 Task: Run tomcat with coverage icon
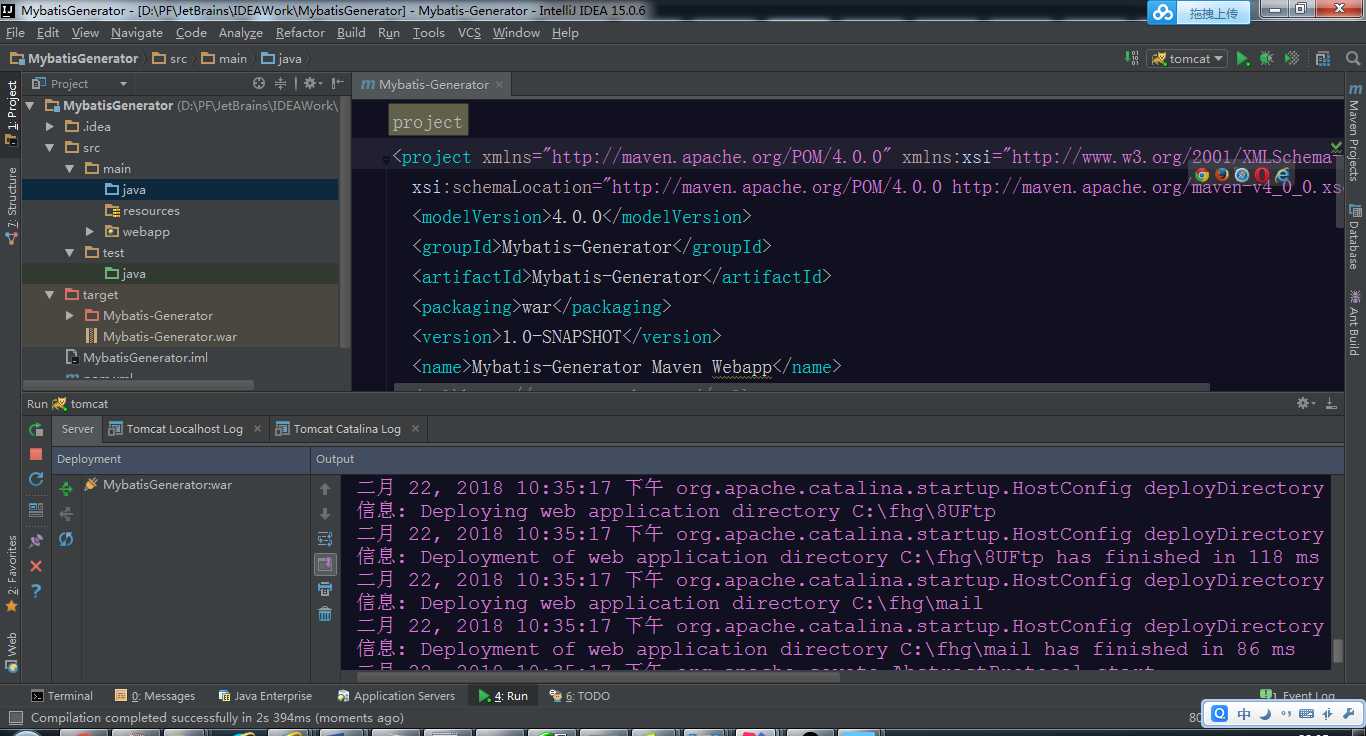(x=1292, y=59)
